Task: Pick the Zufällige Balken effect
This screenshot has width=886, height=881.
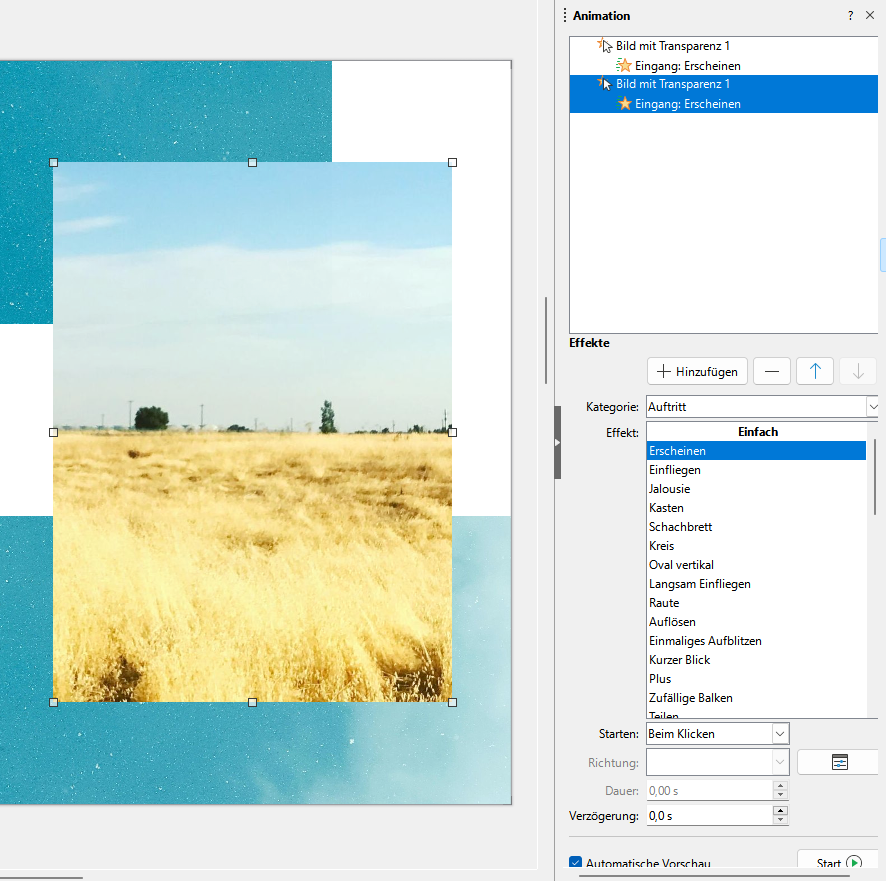Action: [690, 698]
